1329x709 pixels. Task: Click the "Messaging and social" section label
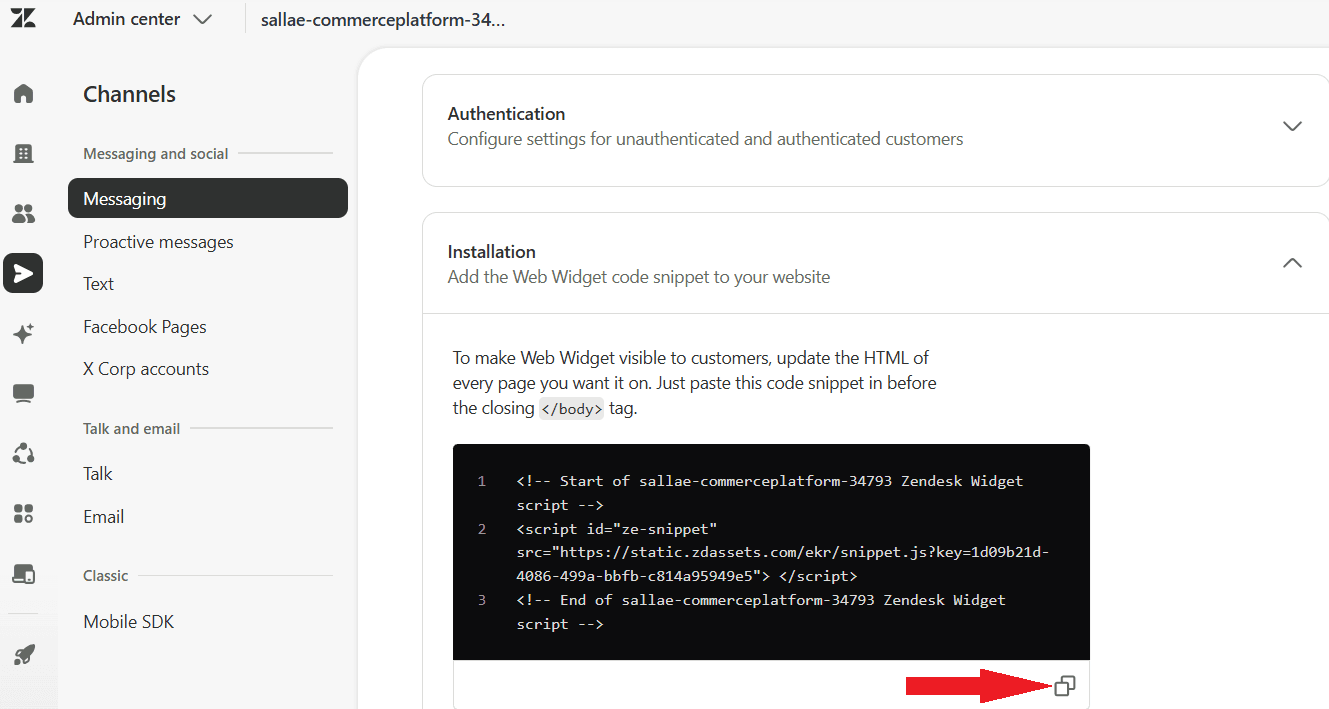point(156,154)
